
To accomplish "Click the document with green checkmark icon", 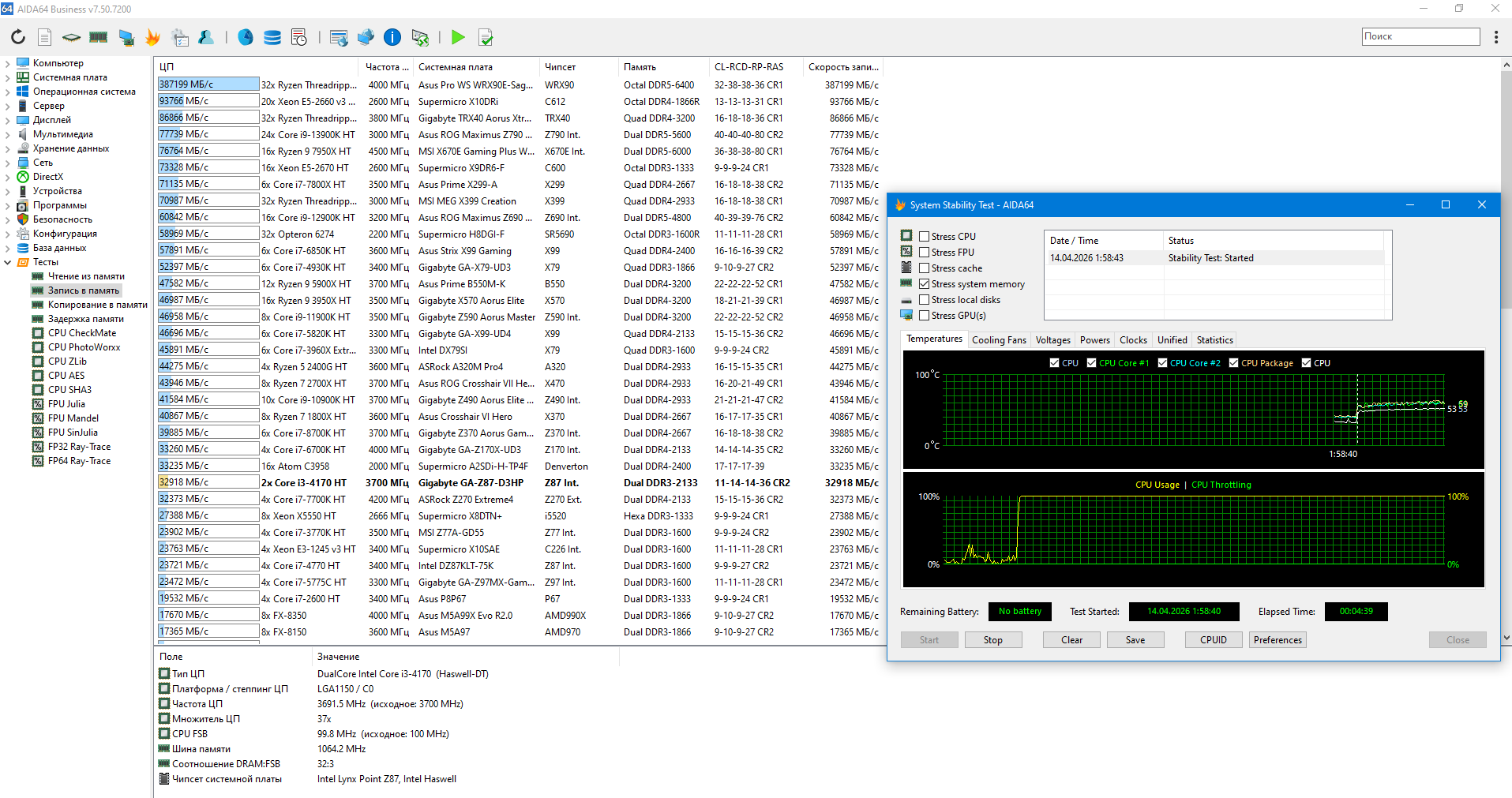I will pyautogui.click(x=486, y=37).
